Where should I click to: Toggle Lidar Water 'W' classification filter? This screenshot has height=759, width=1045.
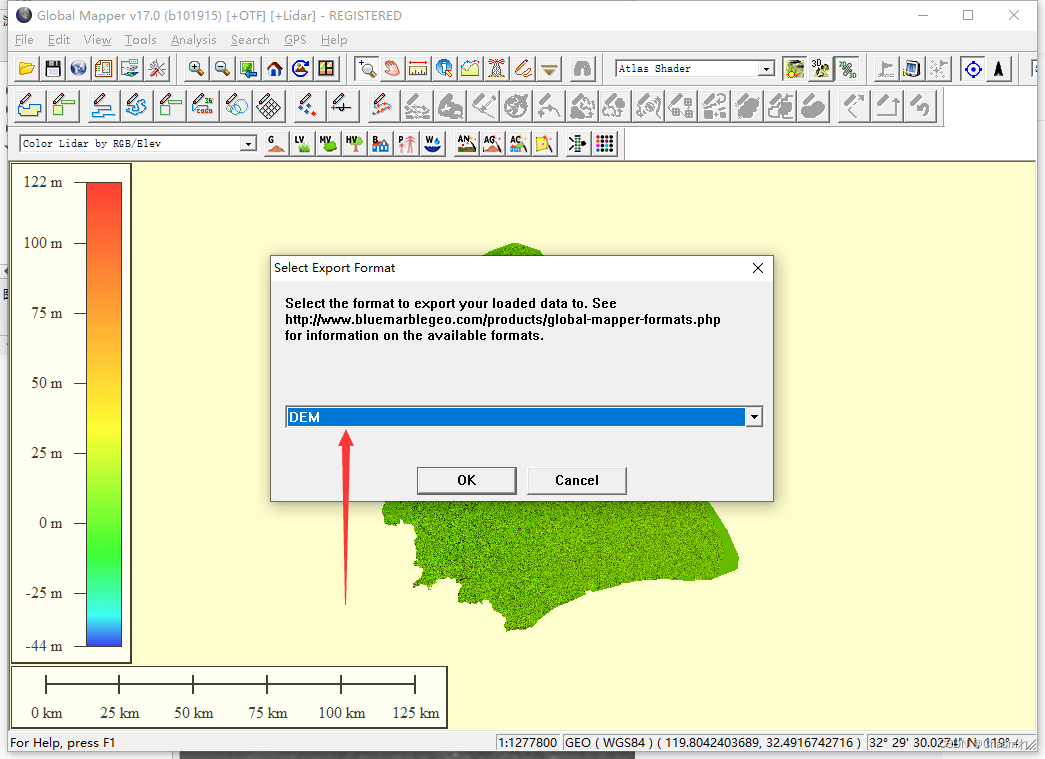[x=433, y=144]
